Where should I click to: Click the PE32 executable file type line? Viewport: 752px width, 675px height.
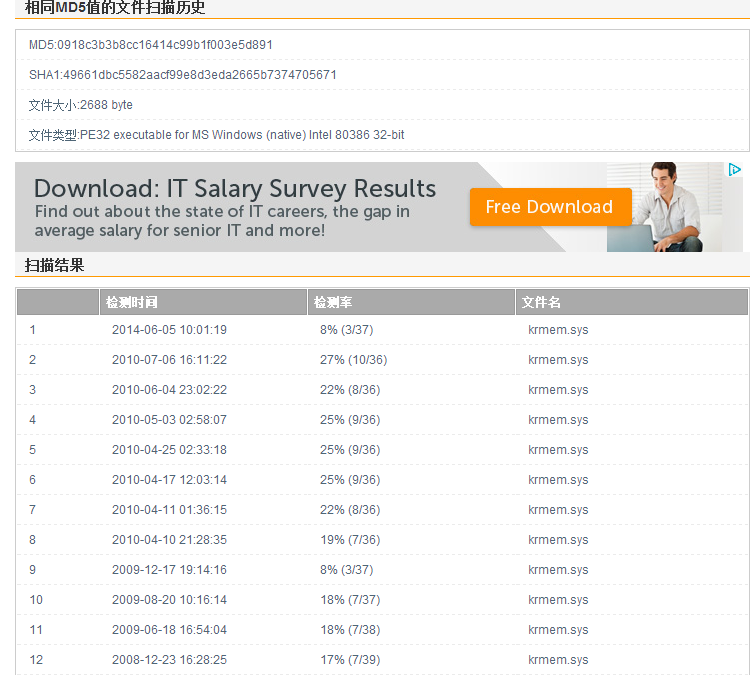tap(216, 135)
